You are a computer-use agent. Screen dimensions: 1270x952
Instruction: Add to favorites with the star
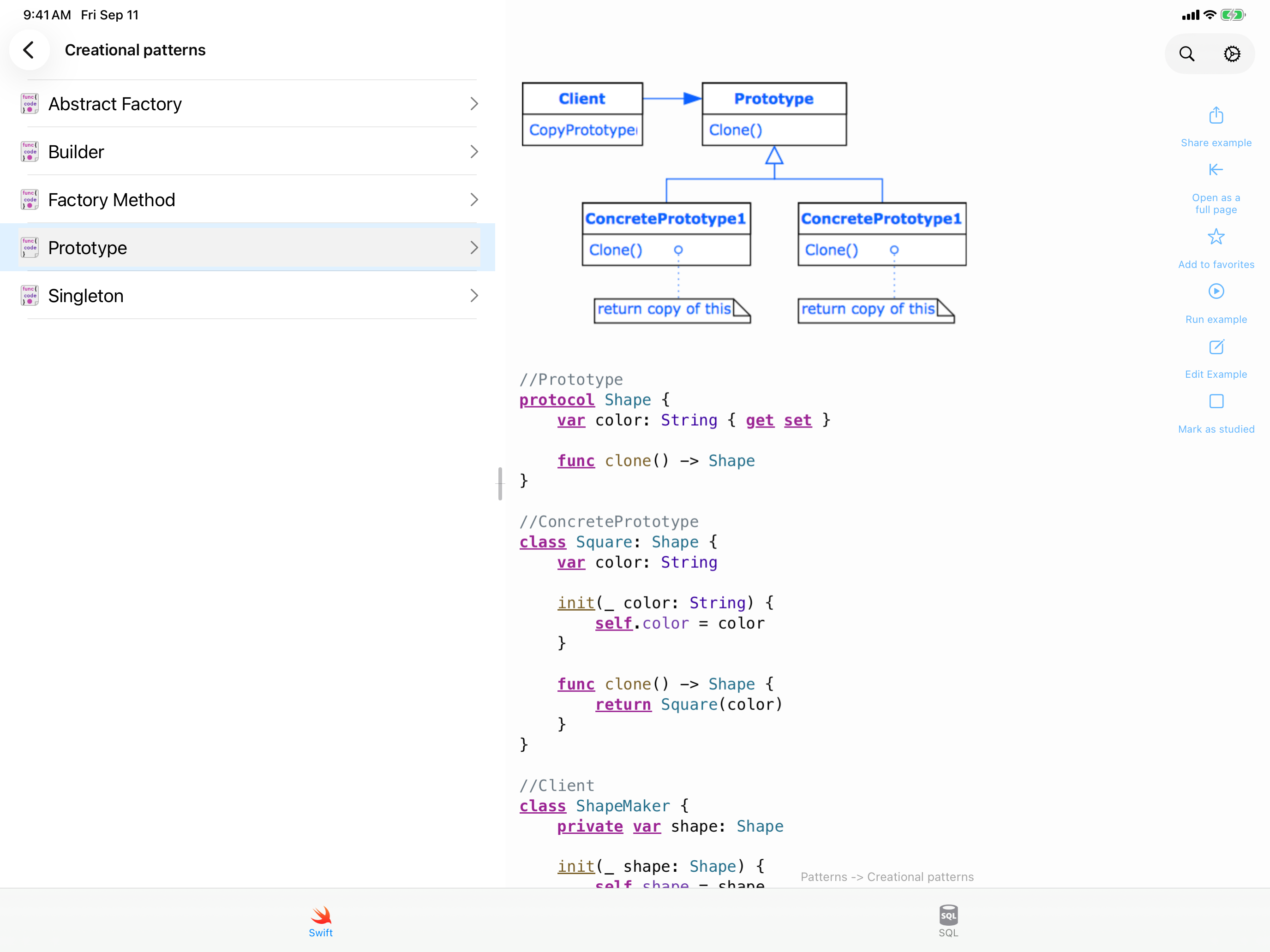click(1216, 237)
